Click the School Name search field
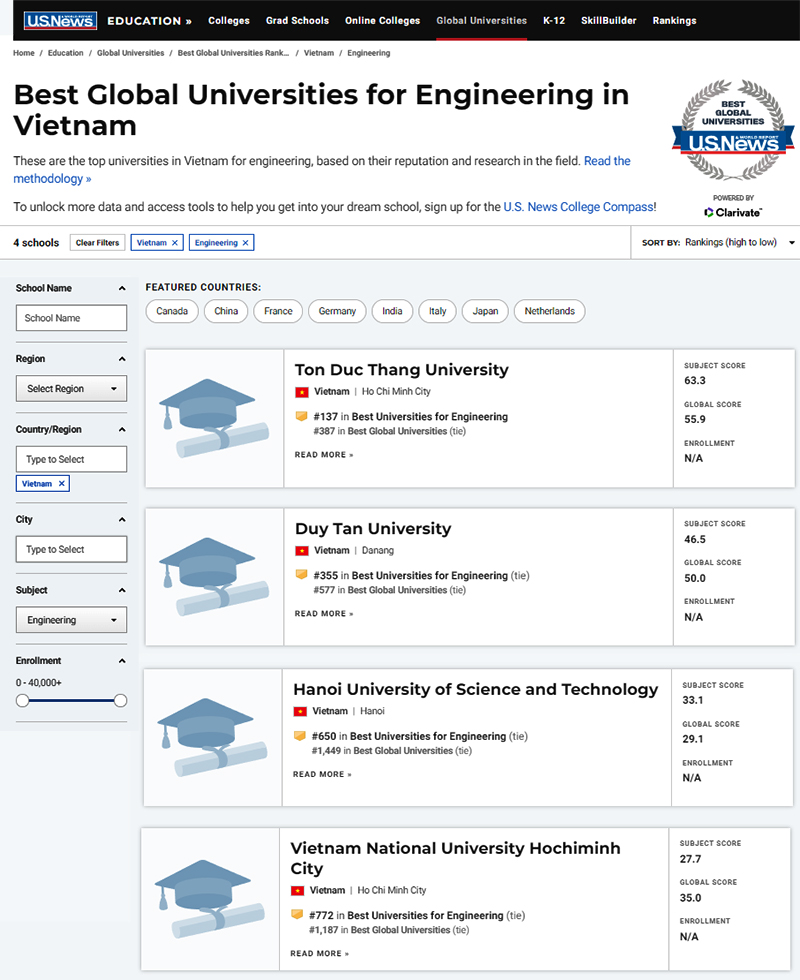Screen dimensions: 800x980 click(71, 317)
